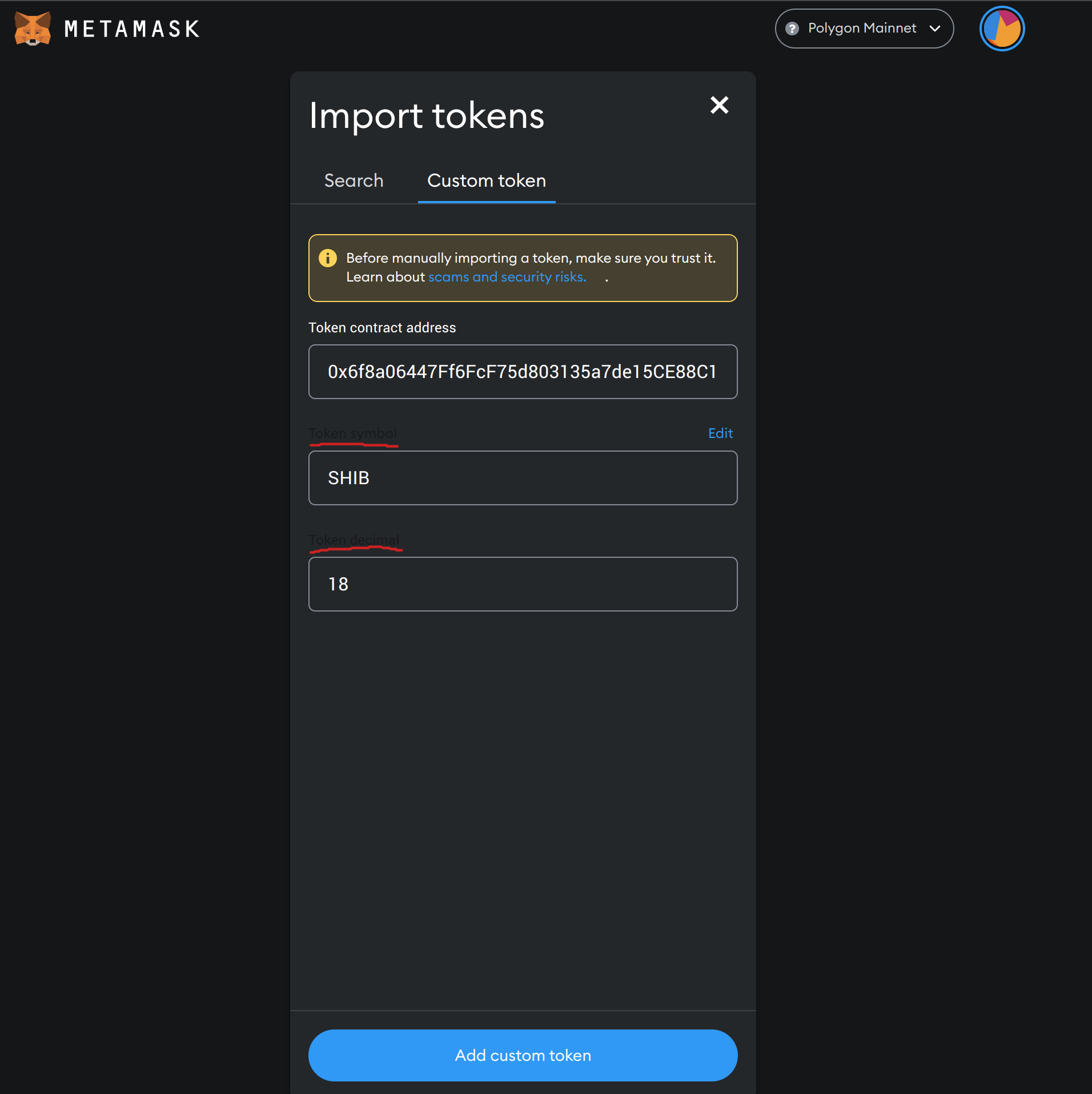Expand the network selector chevron

935,28
